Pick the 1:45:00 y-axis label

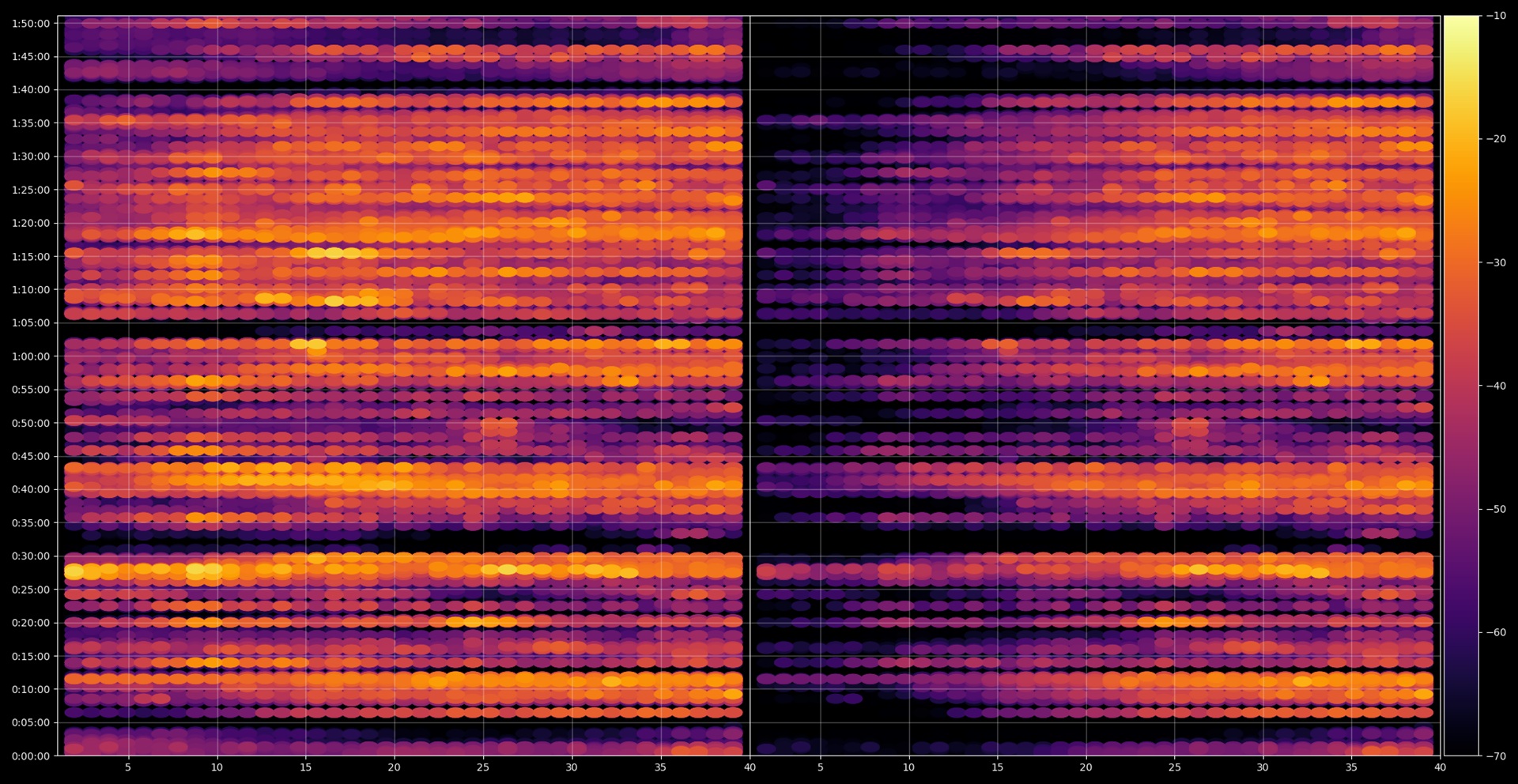point(31,56)
